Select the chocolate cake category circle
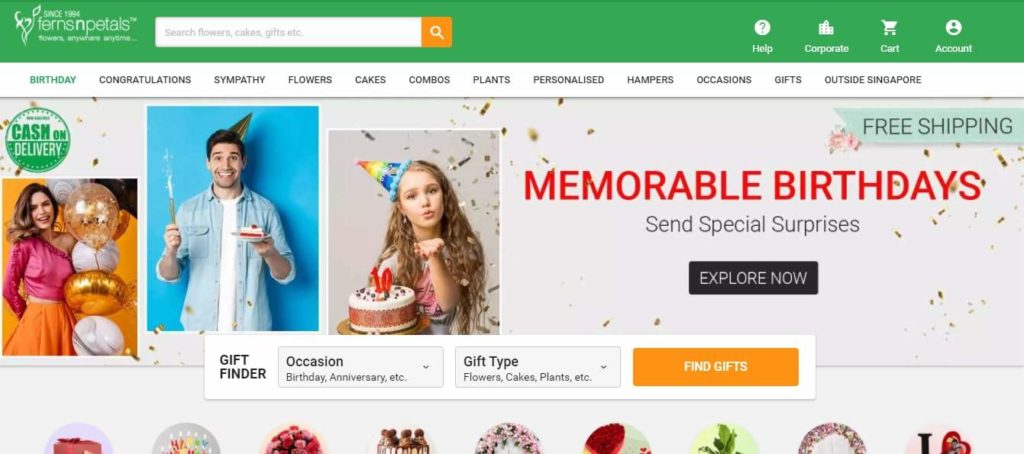Image resolution: width=1024 pixels, height=454 pixels. point(403,439)
